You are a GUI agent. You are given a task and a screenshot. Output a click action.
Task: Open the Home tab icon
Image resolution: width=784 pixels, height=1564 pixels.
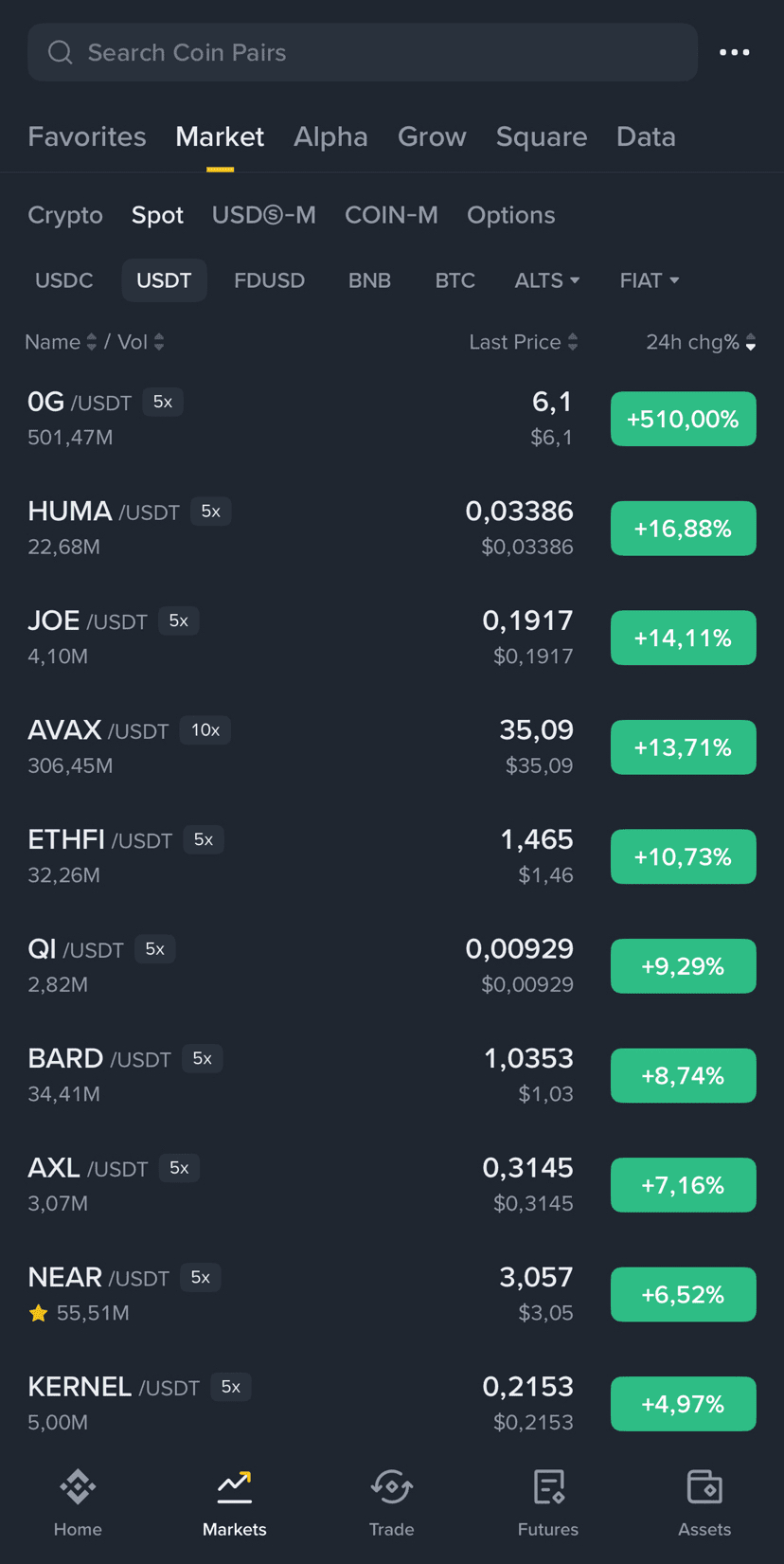click(78, 1488)
